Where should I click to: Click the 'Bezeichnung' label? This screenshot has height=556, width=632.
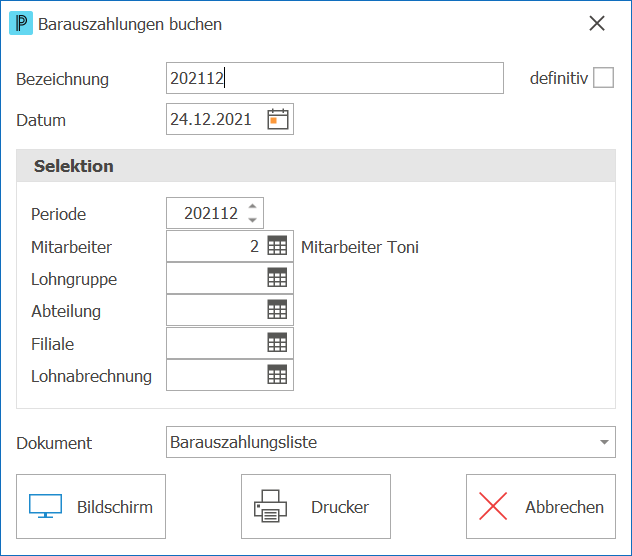(x=62, y=79)
